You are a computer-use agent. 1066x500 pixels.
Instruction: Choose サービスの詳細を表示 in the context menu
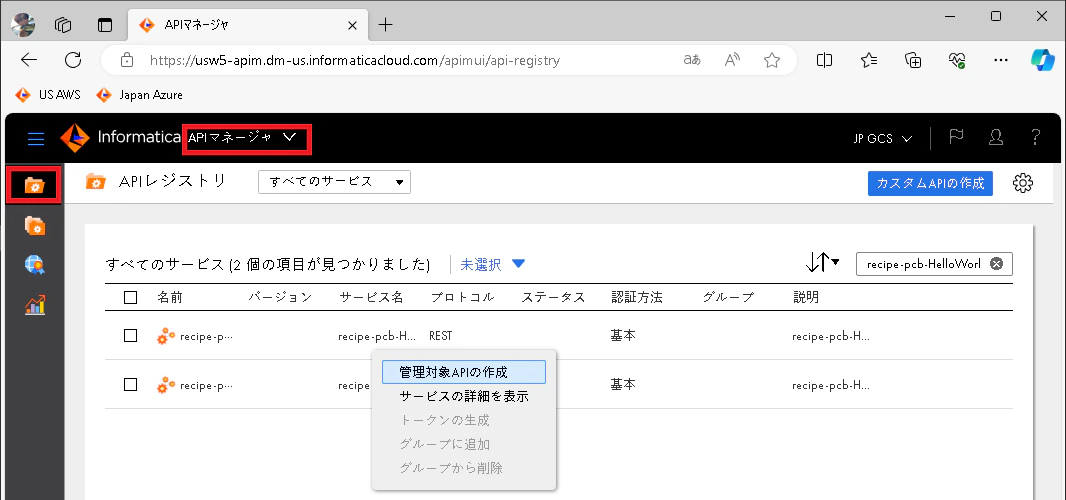464,397
